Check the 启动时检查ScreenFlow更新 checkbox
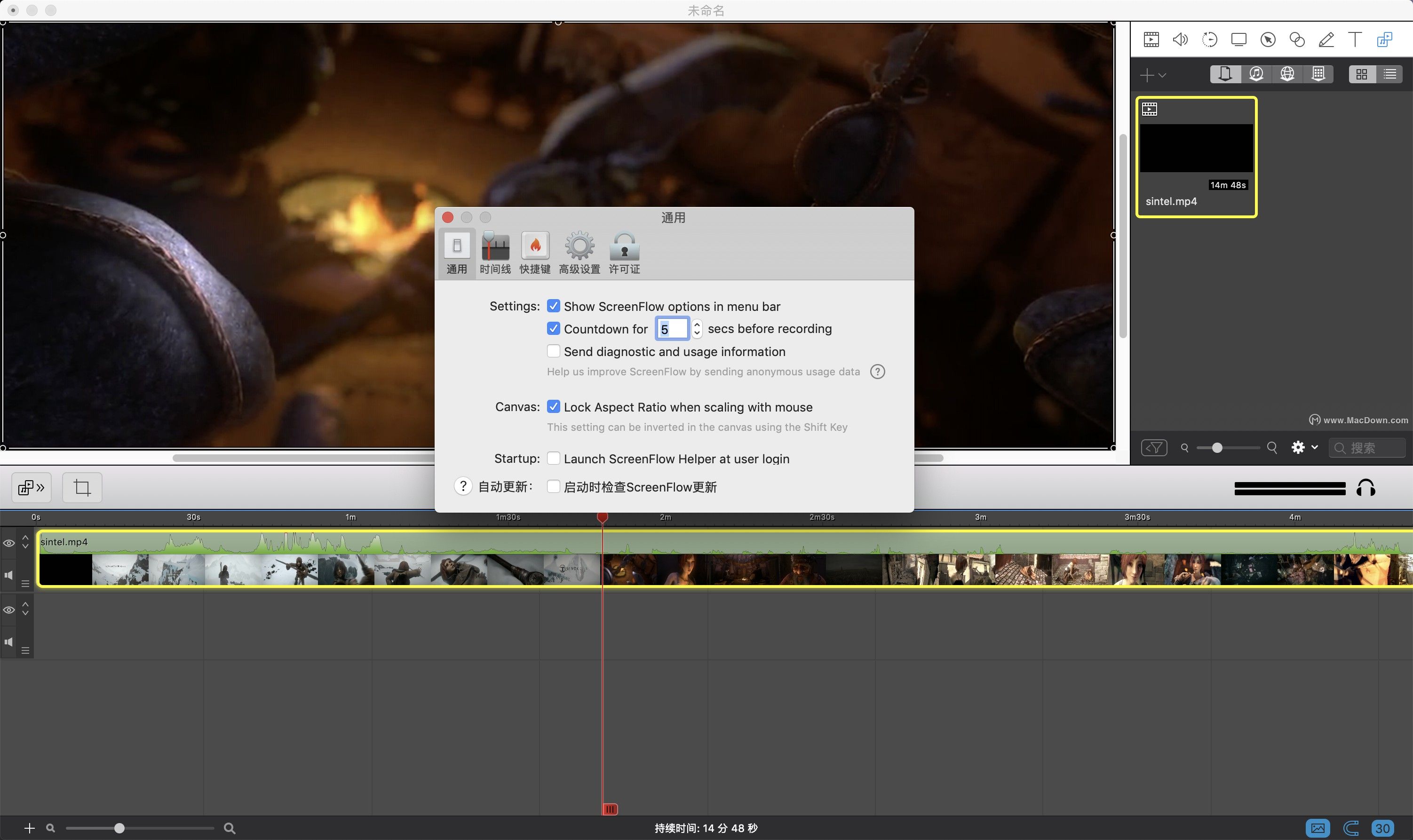The image size is (1413, 840). pyautogui.click(x=553, y=487)
